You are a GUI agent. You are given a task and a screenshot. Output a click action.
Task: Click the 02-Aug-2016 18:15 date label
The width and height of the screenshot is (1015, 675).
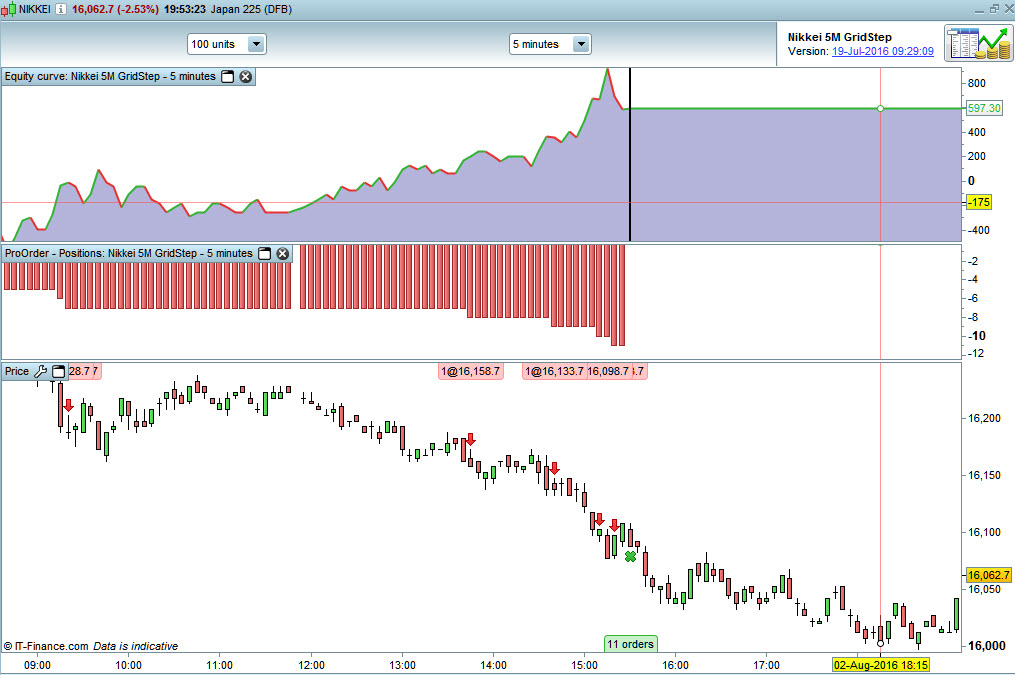click(x=880, y=665)
